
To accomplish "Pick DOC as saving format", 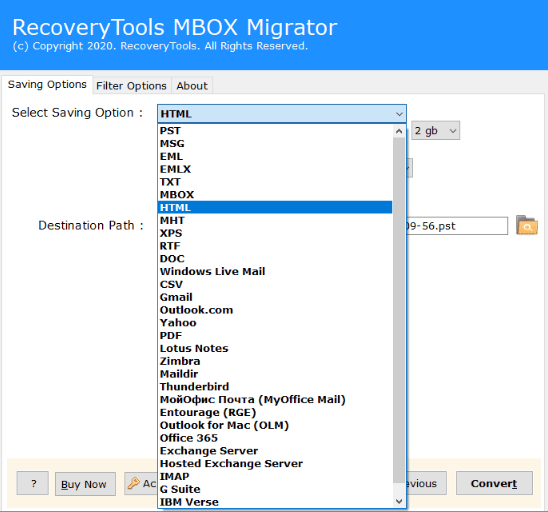I will click(275, 259).
